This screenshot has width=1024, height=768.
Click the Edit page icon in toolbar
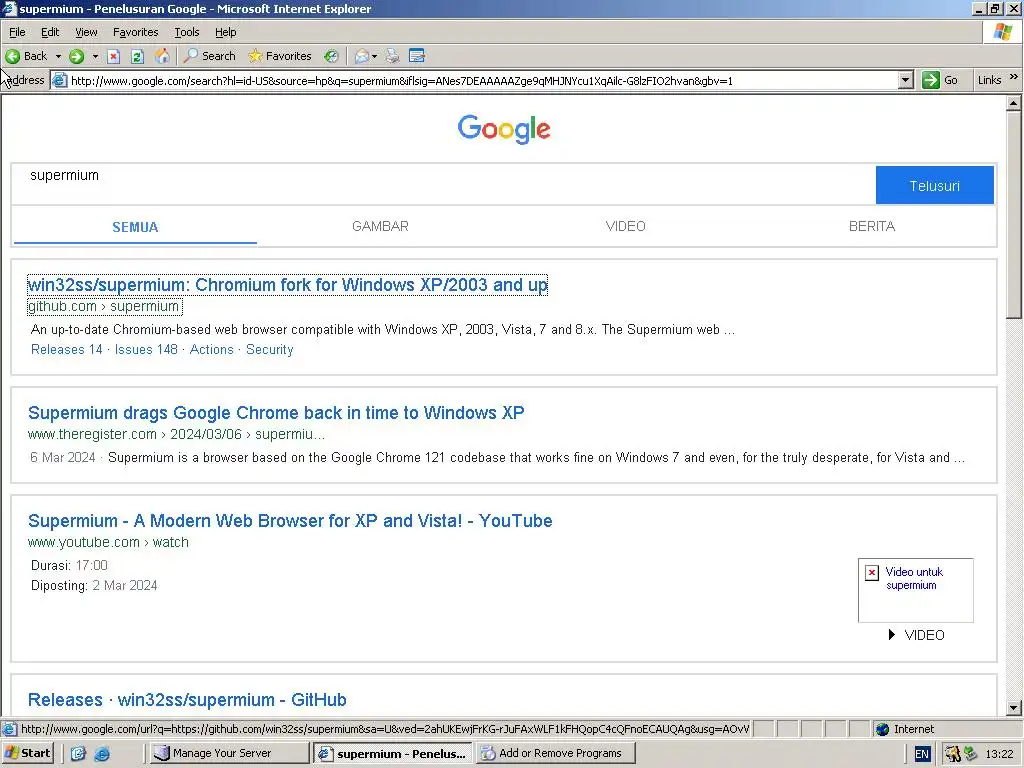pos(417,56)
